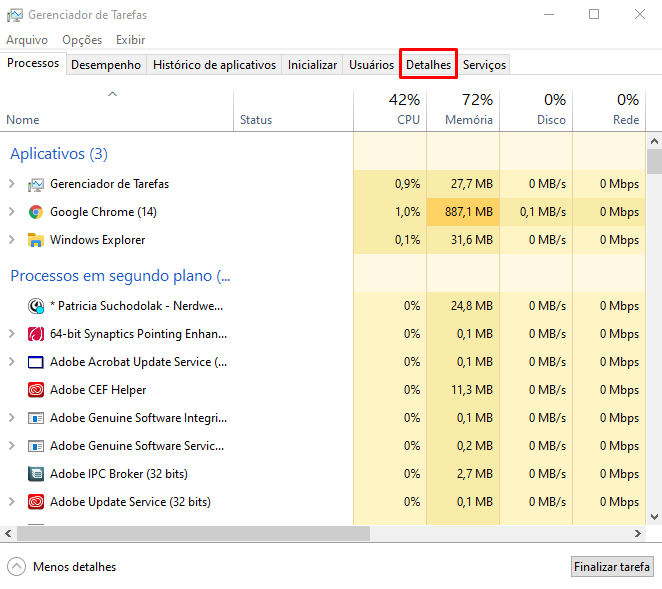This screenshot has width=662, height=589.
Task: Click the horizontal scrollbar left arrow
Action: 8,534
